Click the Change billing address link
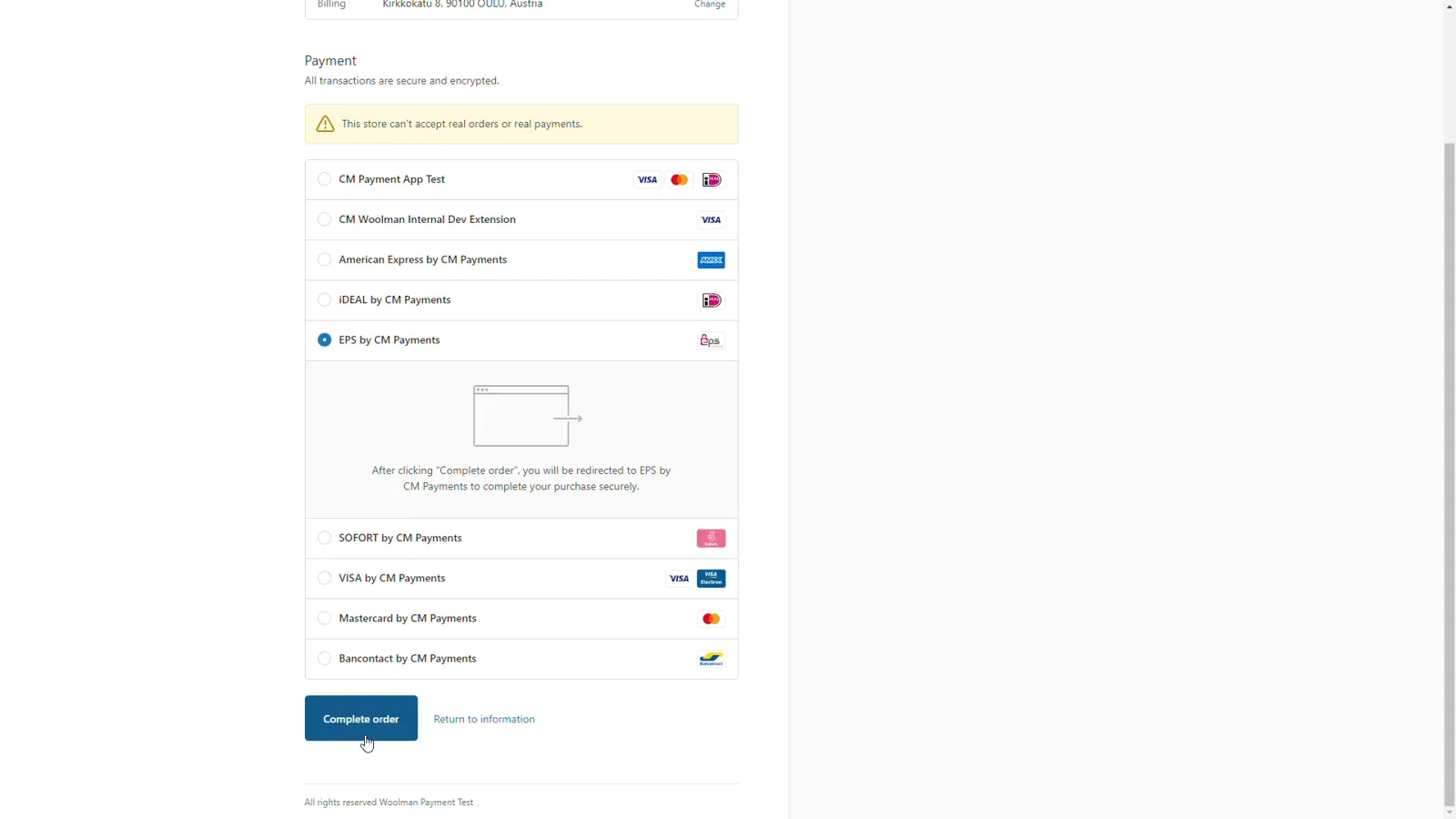The width and height of the screenshot is (1456, 819). tap(710, 5)
